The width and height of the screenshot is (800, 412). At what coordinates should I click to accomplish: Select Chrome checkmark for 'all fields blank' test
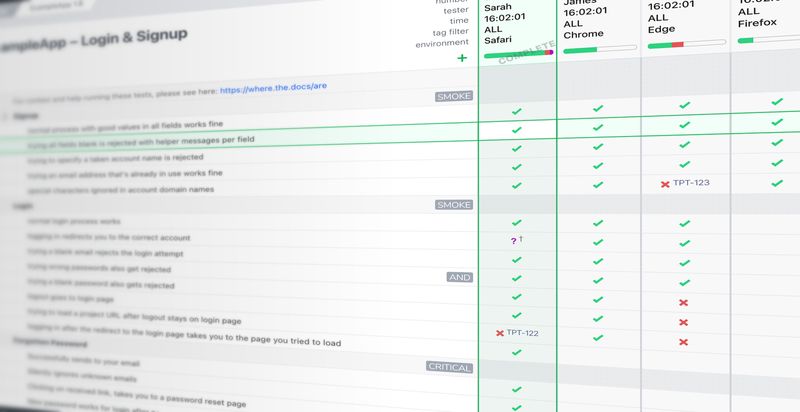598,127
